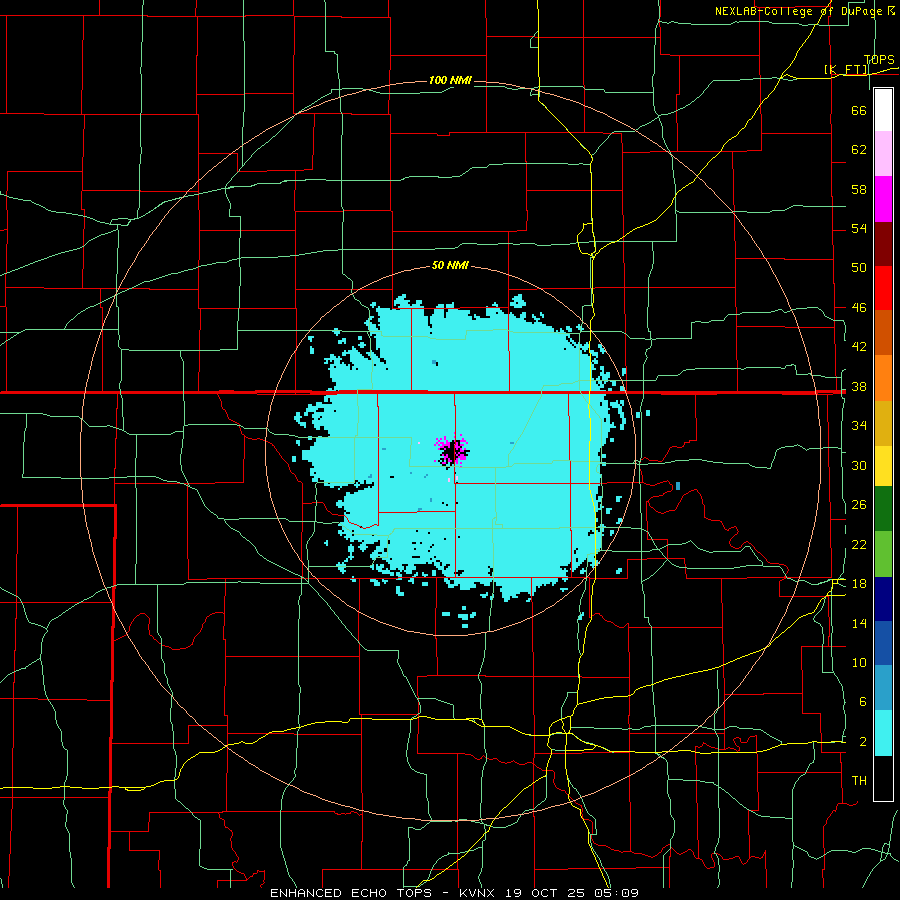Select the dark orange legend swatch
Image resolution: width=900 pixels, height=900 pixels.
883,332
